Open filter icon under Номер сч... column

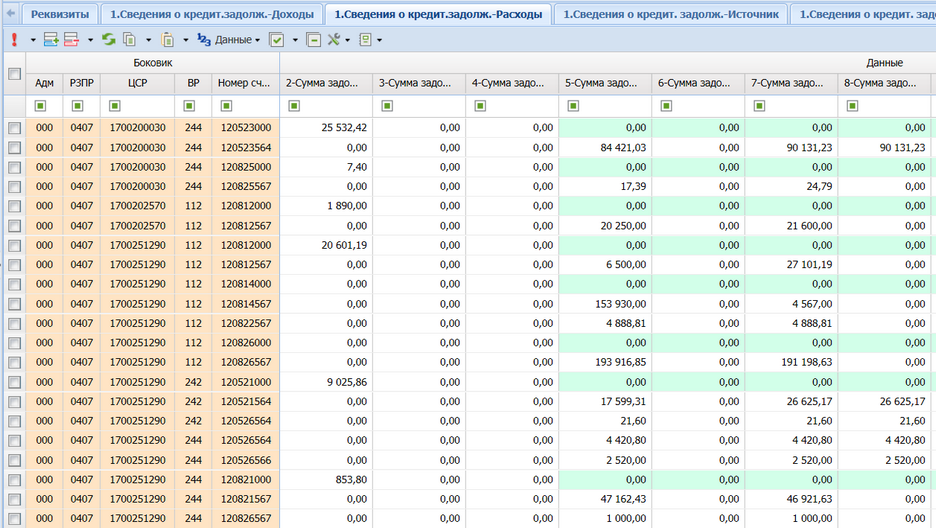(x=226, y=106)
